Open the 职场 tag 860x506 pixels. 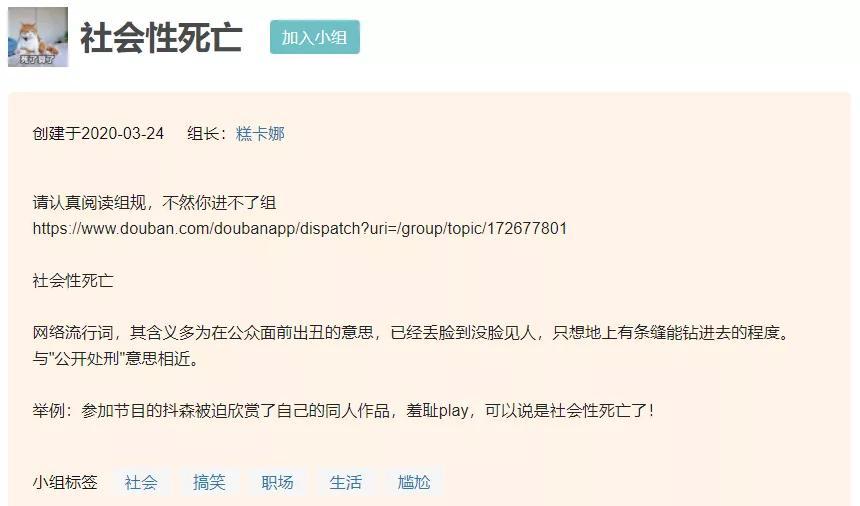click(278, 482)
